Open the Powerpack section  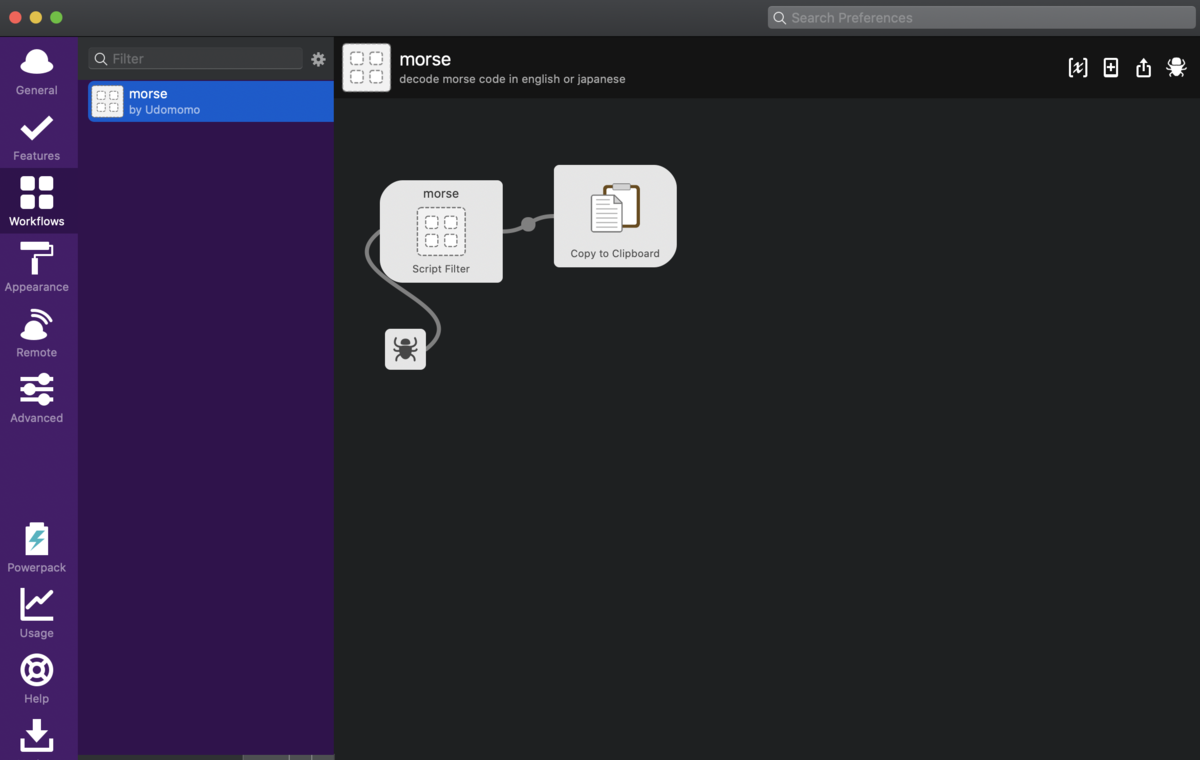[37, 548]
